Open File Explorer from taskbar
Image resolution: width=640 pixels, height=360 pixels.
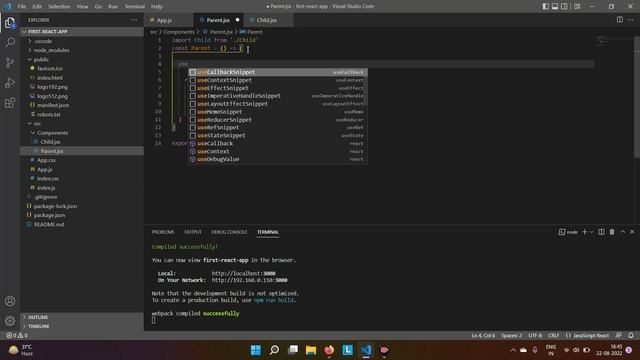coord(311,350)
